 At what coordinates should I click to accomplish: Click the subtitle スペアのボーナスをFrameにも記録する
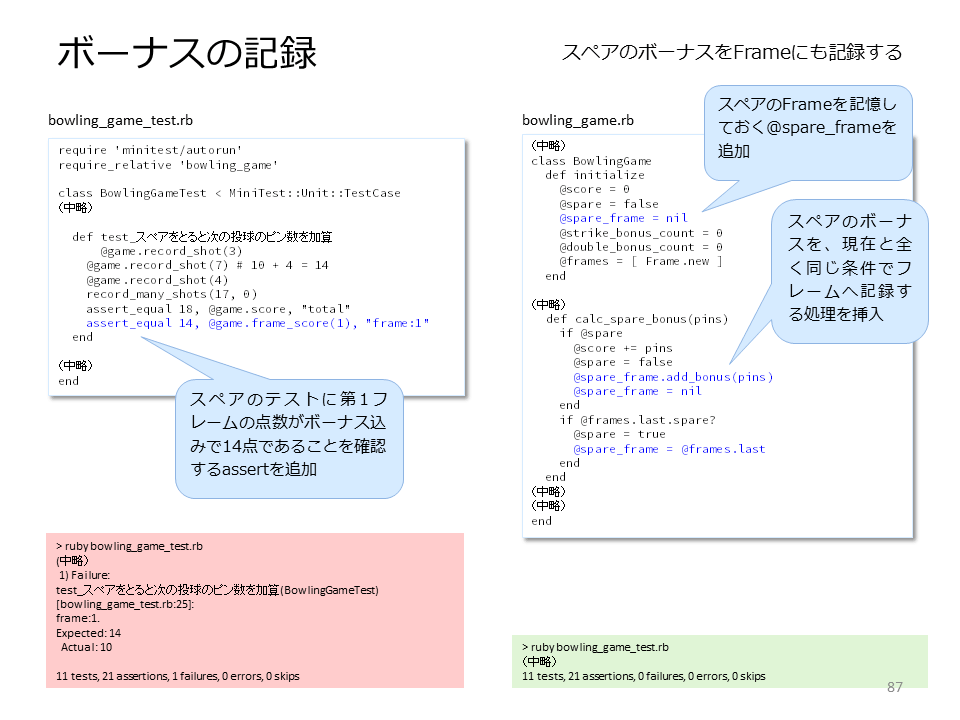coord(732,52)
